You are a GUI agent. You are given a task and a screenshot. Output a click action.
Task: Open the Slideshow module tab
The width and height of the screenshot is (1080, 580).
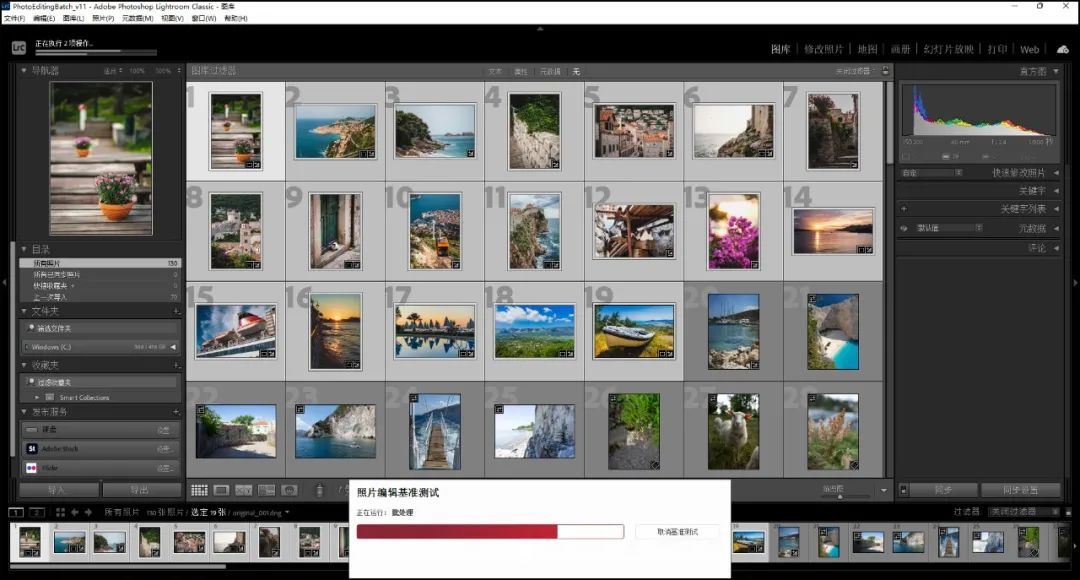(948, 49)
